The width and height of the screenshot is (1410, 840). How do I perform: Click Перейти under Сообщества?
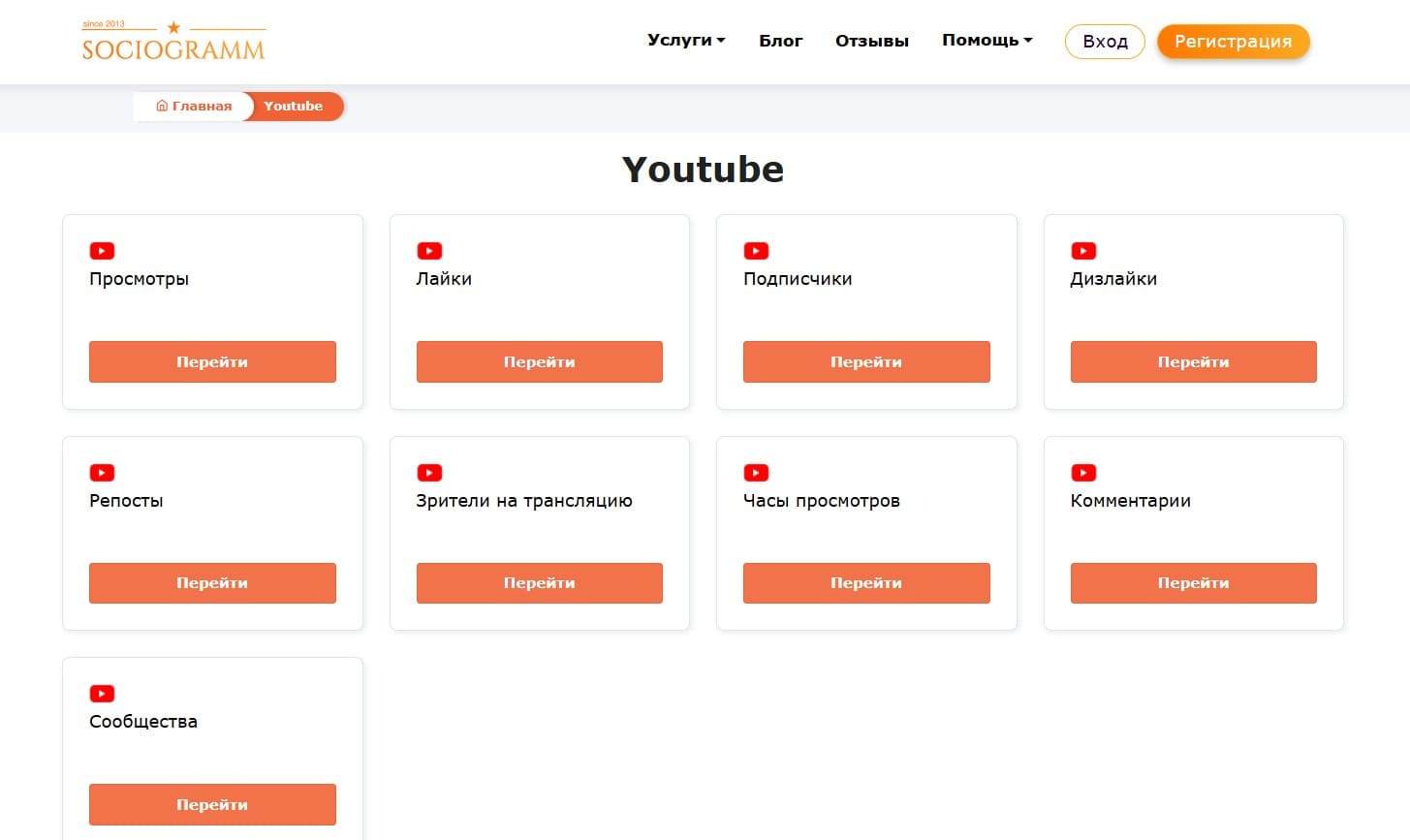tap(212, 804)
